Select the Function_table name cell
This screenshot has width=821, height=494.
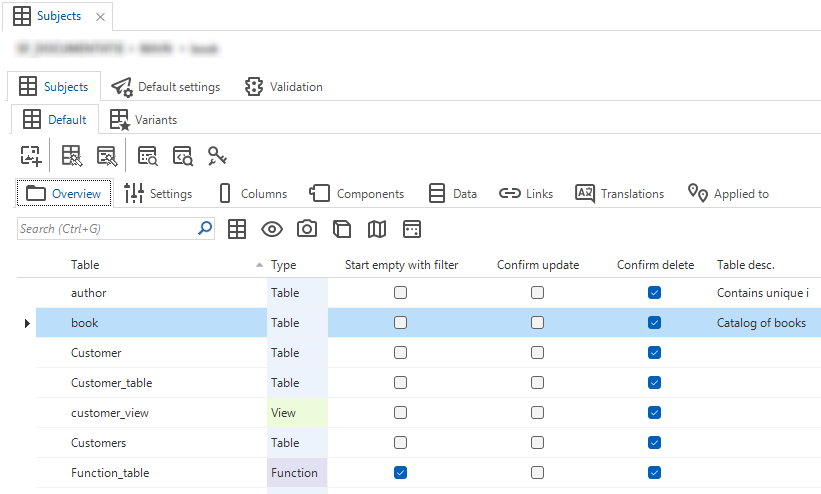coord(151,473)
